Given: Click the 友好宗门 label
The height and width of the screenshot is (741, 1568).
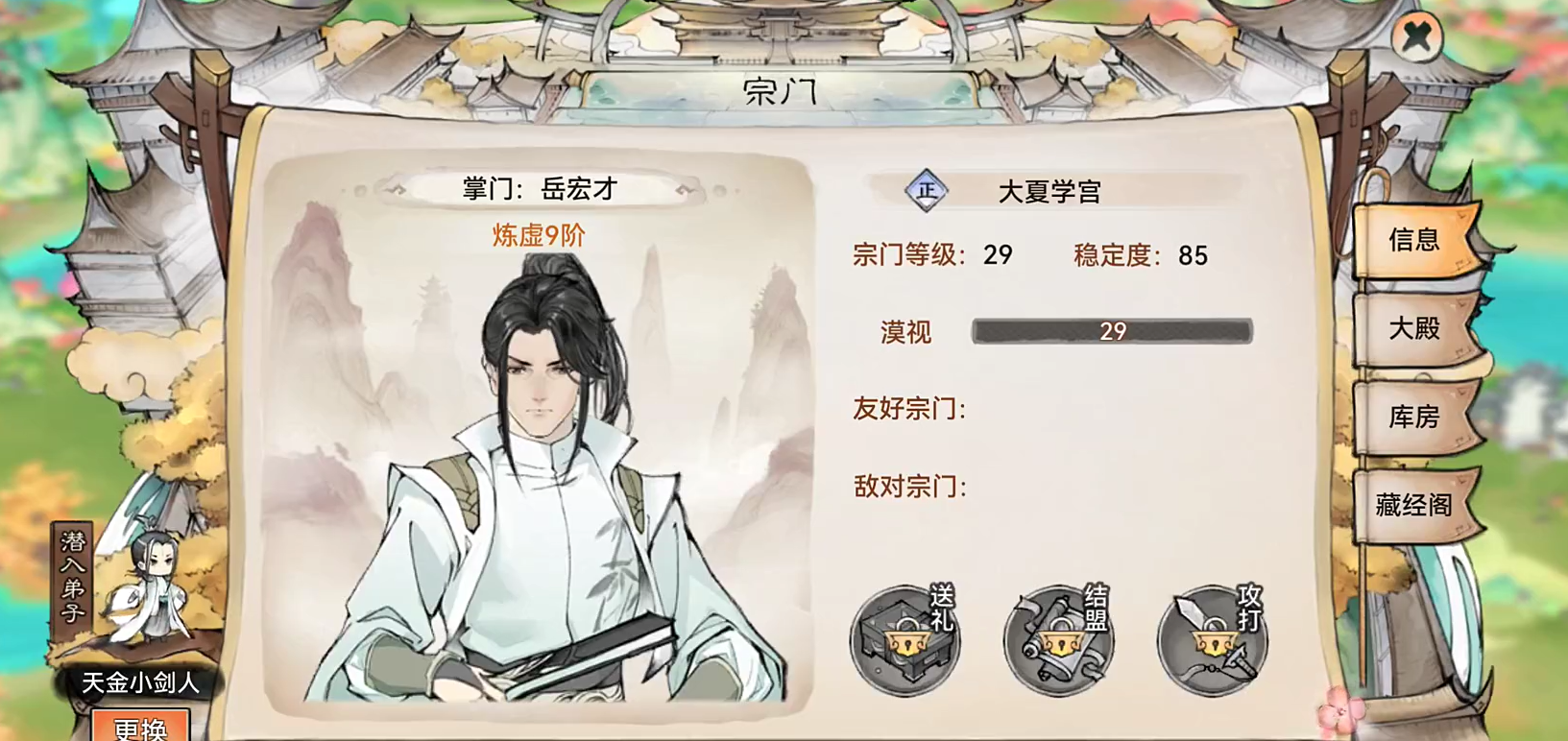Looking at the screenshot, I should [909, 409].
